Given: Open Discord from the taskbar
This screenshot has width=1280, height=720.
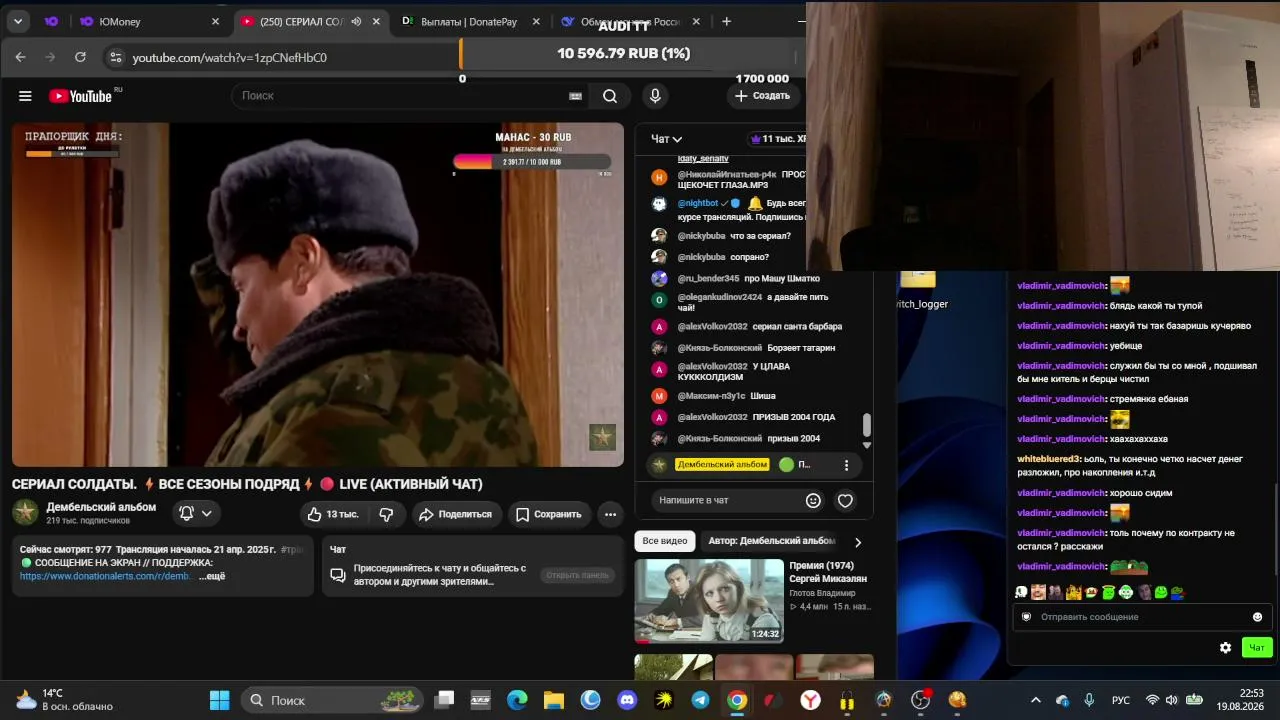Looking at the screenshot, I should 627,700.
